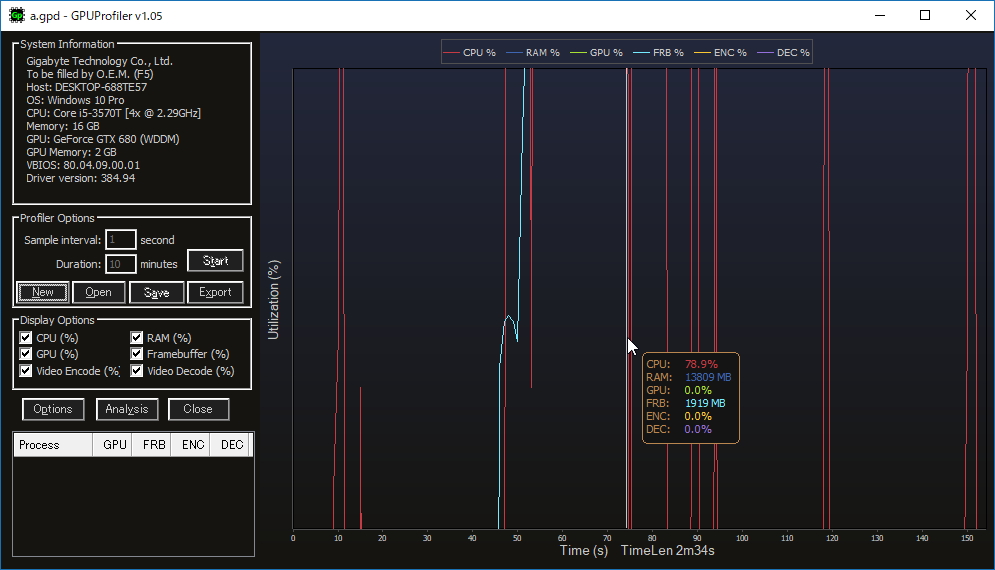Click the Driver version: 384.94 text
This screenshot has width=995, height=570.
(x=81, y=178)
